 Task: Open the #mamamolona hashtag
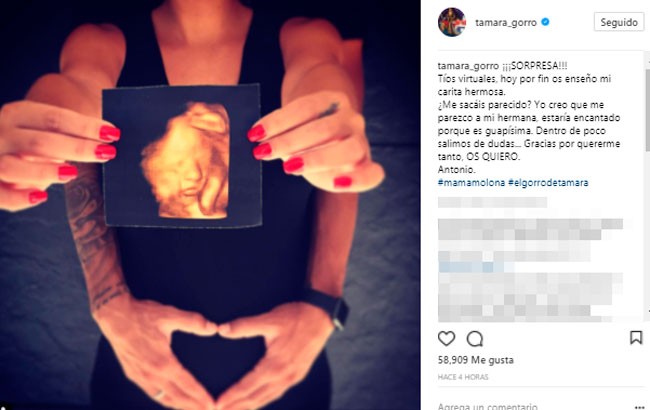pyautogui.click(x=471, y=182)
